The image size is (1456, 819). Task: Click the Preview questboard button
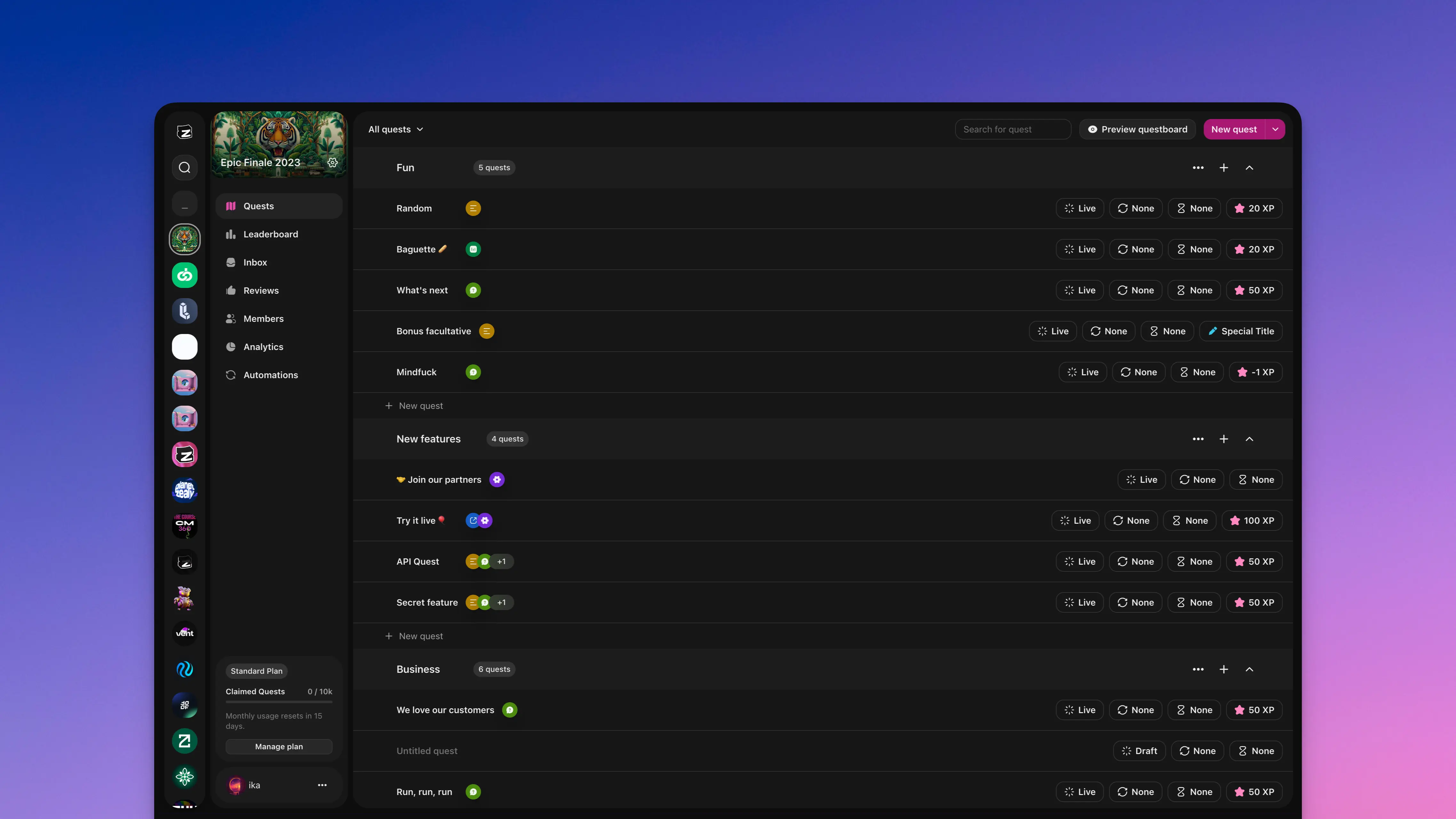[1137, 130]
